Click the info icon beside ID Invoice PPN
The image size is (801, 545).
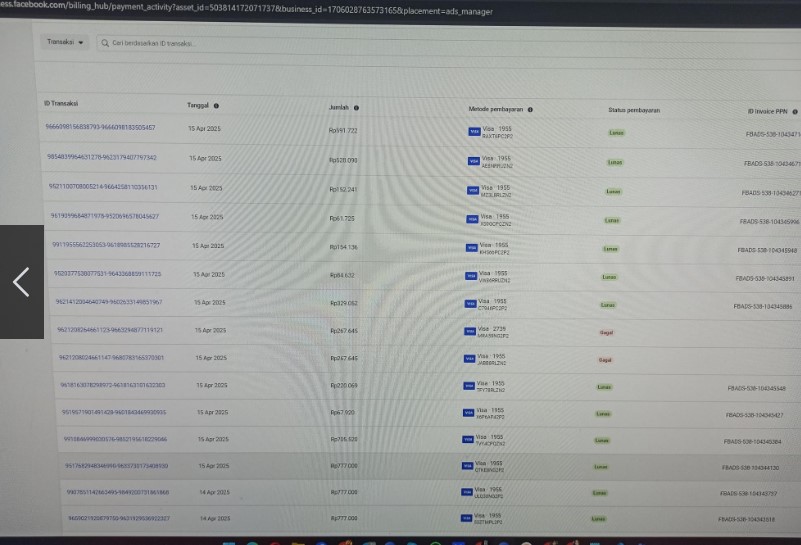pyautogui.click(x=794, y=111)
